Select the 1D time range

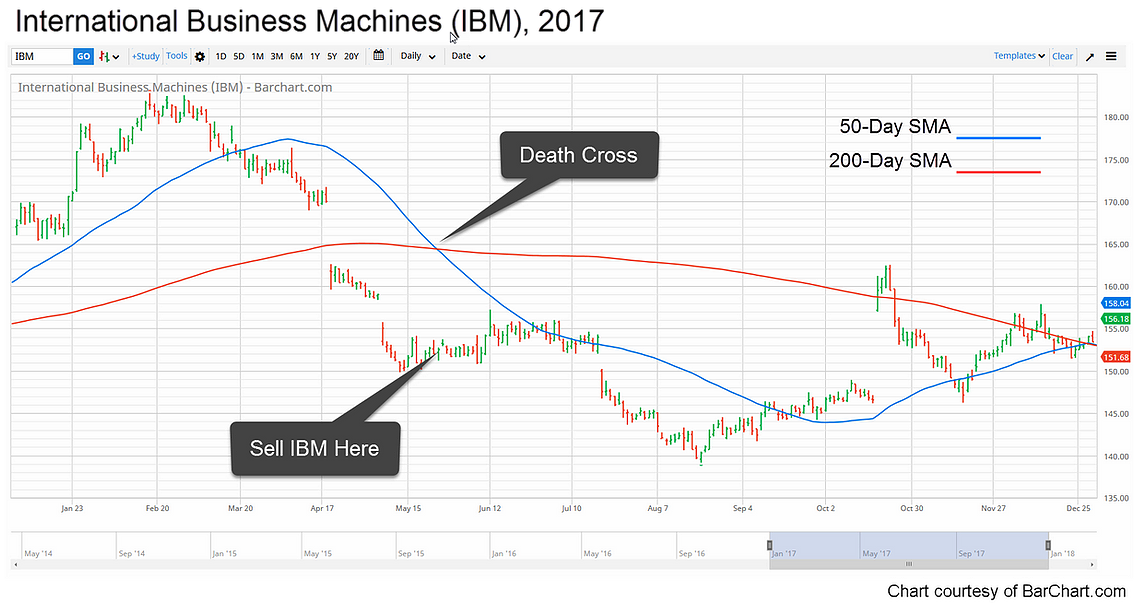(221, 56)
